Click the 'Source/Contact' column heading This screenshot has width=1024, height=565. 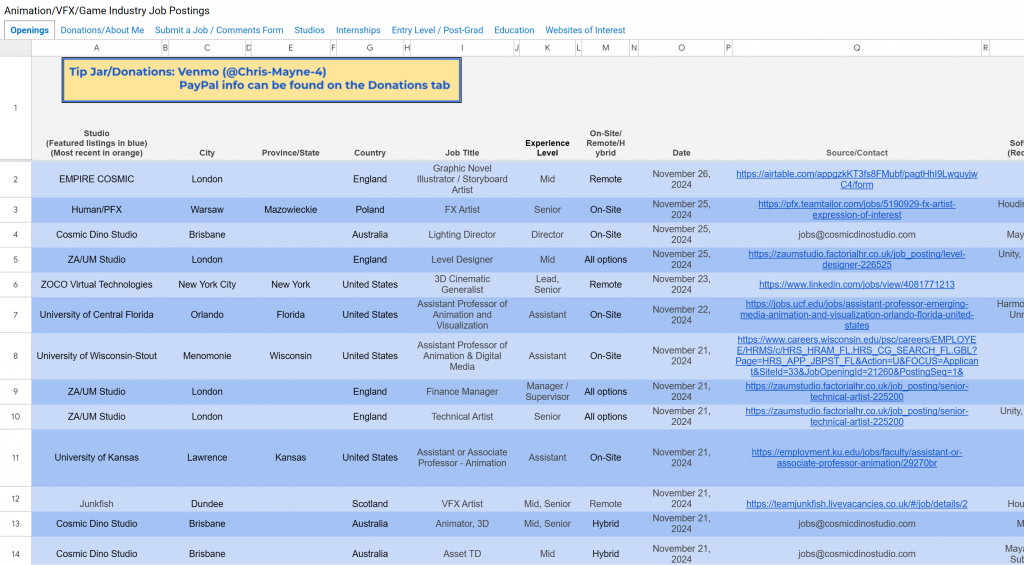(856, 153)
